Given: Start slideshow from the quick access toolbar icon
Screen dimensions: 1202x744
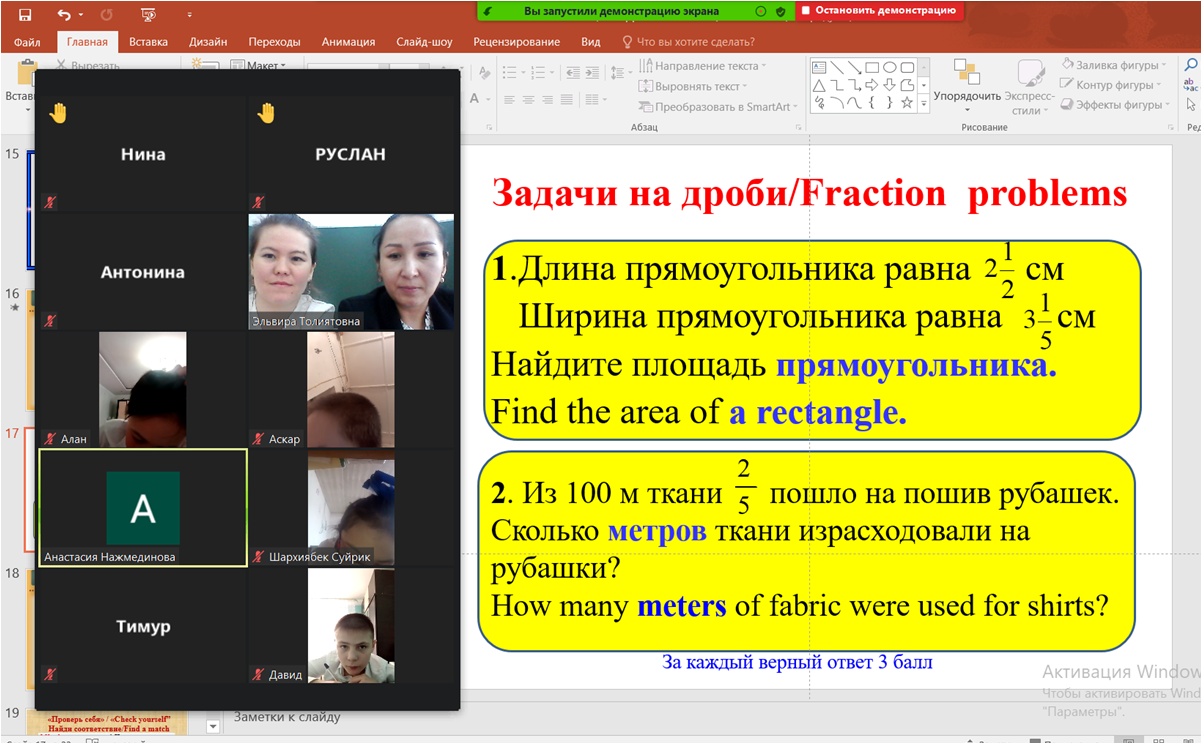Looking at the screenshot, I should 148,15.
